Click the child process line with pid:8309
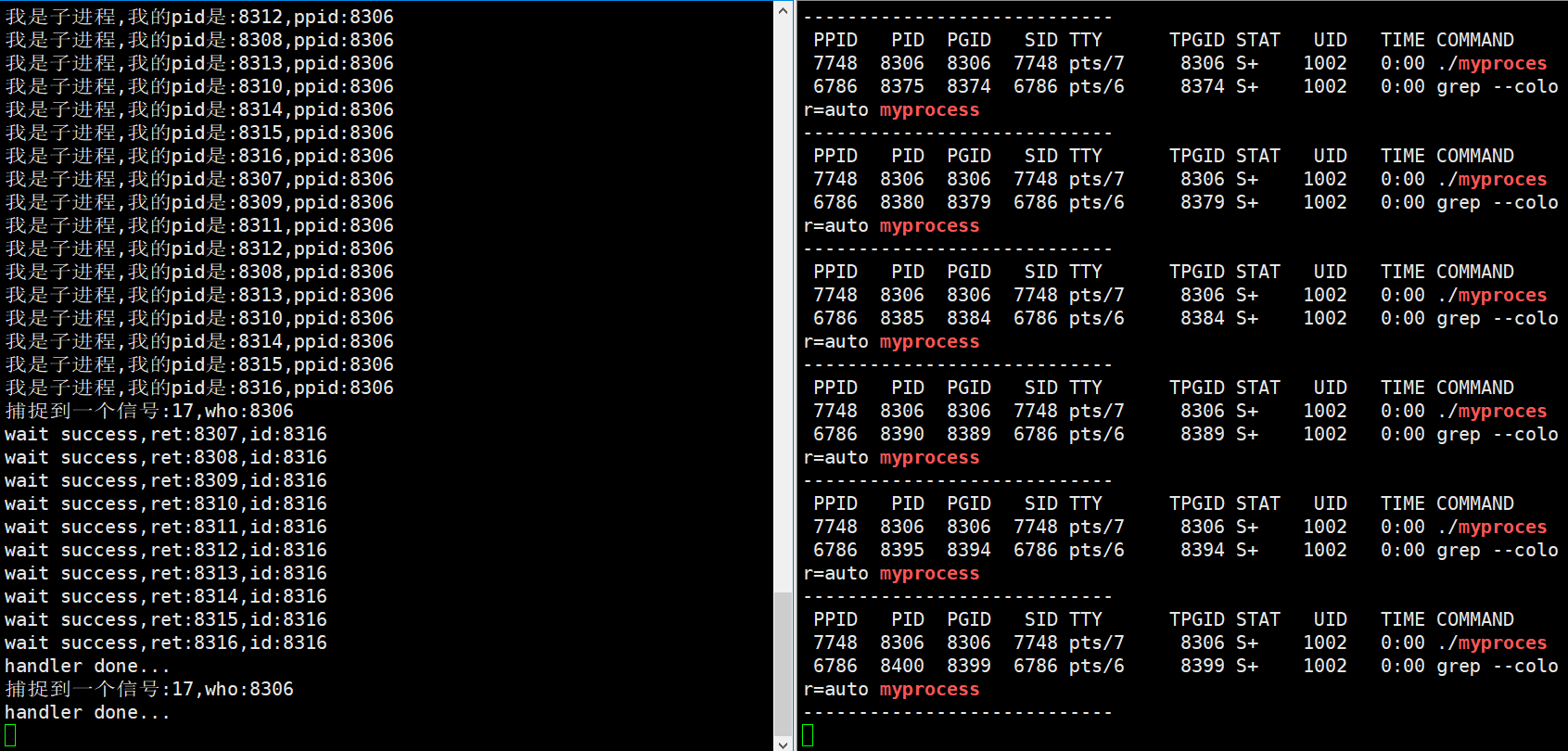Viewport: 1568px width, 751px height. coord(199,202)
